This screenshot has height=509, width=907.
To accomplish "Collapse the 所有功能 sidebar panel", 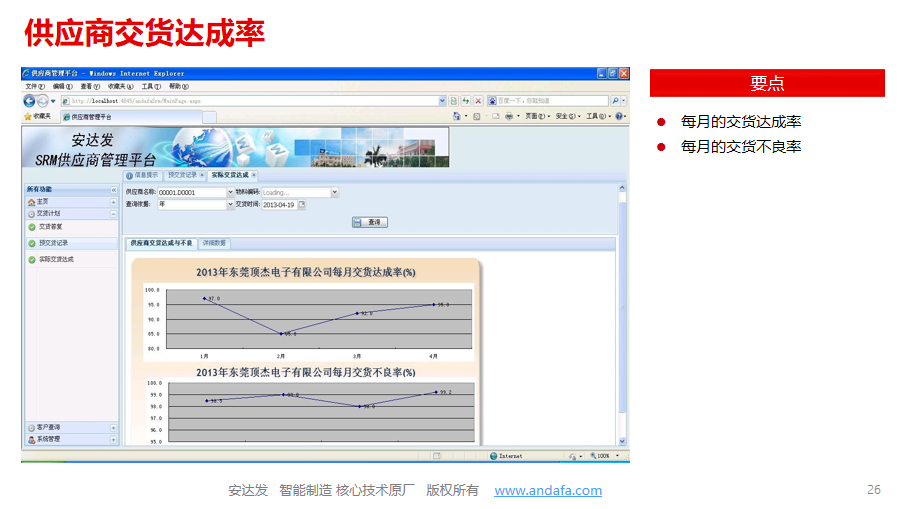I will (x=113, y=190).
